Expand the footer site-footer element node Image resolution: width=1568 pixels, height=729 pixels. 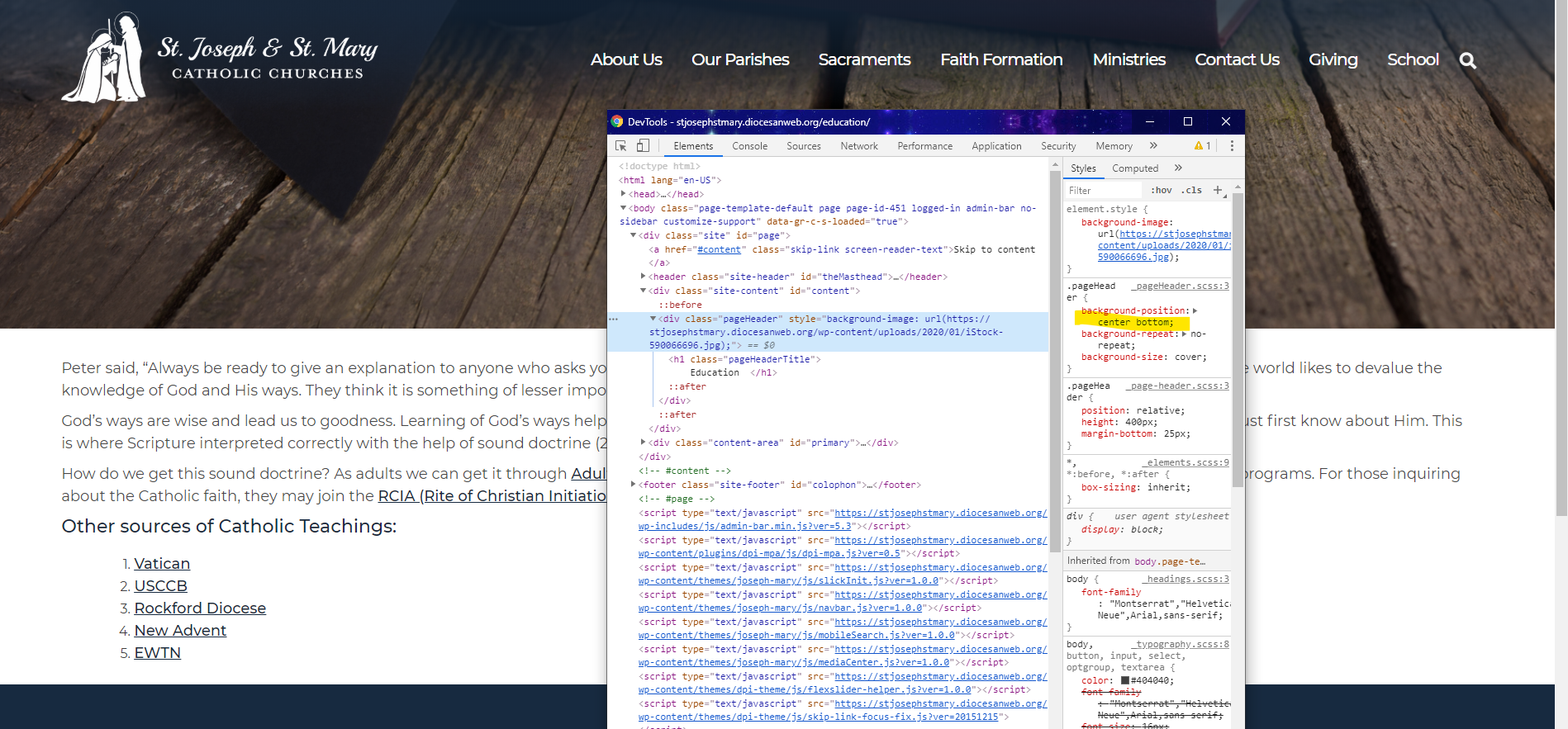(634, 485)
